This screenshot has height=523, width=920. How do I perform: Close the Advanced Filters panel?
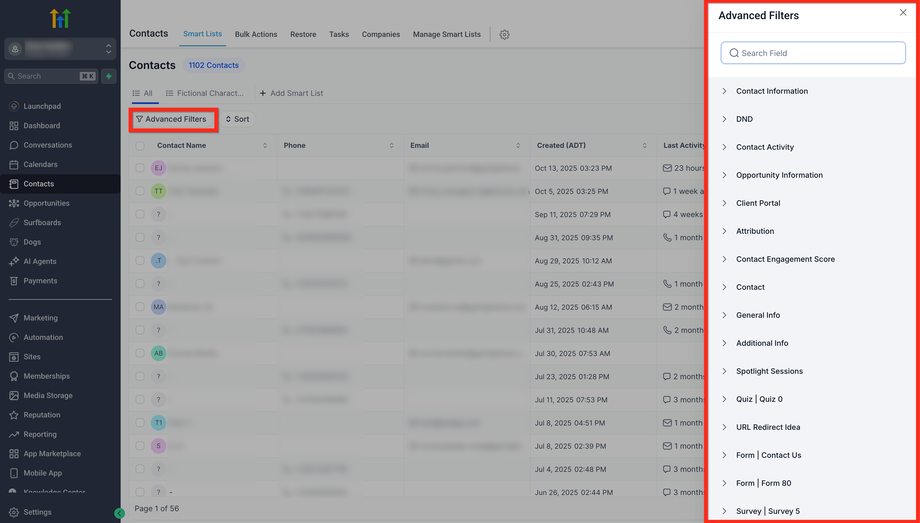pyautogui.click(x=903, y=12)
